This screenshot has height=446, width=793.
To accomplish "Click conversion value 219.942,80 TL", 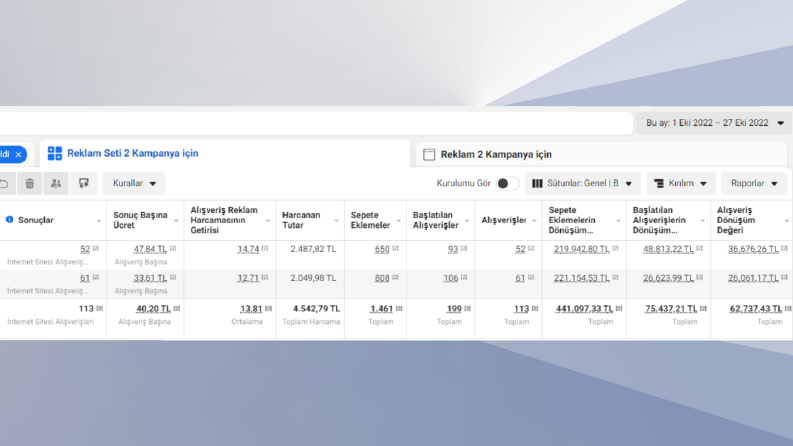I will (x=582, y=249).
